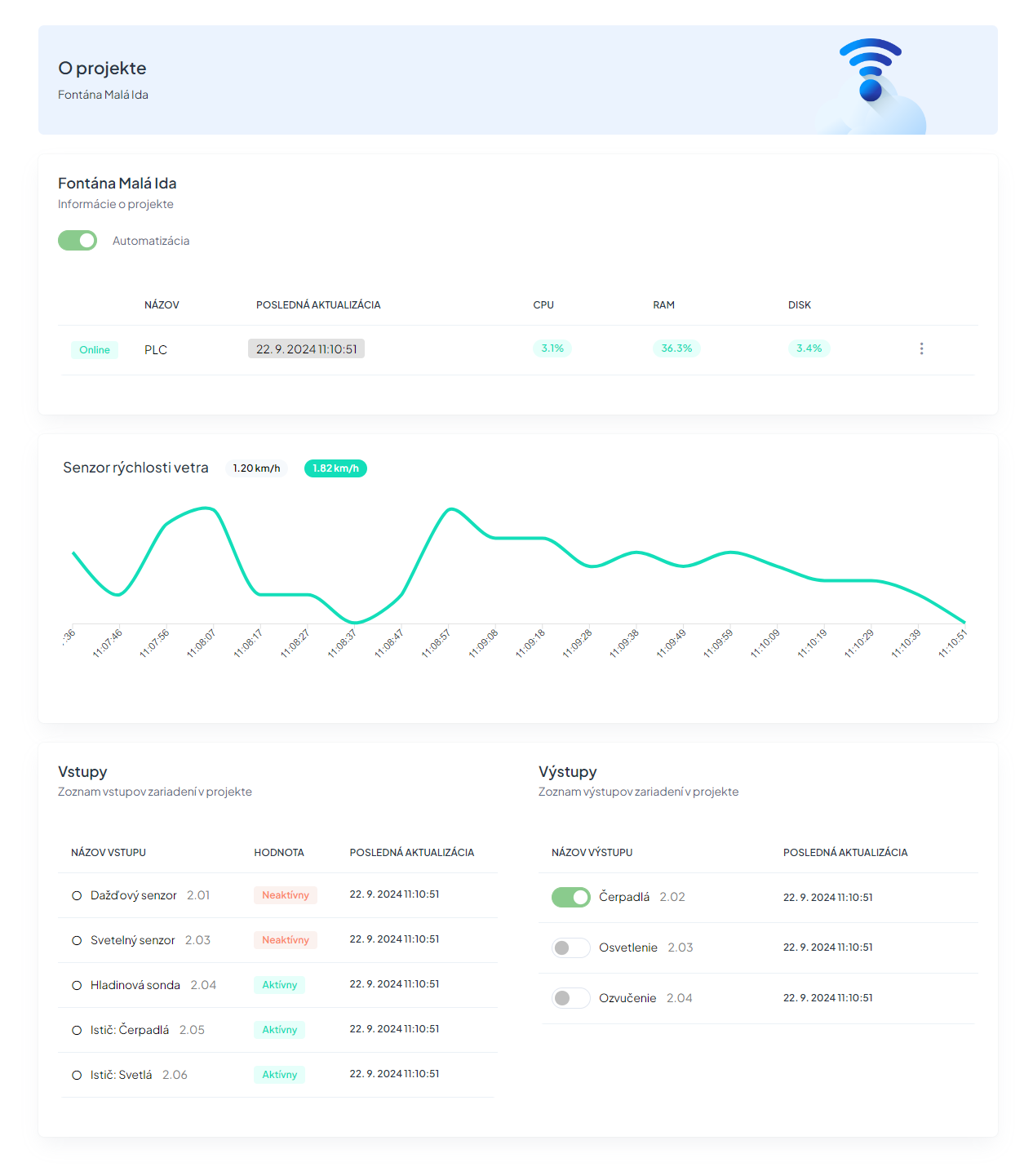The width and height of the screenshot is (1033, 1176).
Task: Click the POSLEDNÁ AKTUALIZÁCIA header in PLC table
Action: [318, 305]
